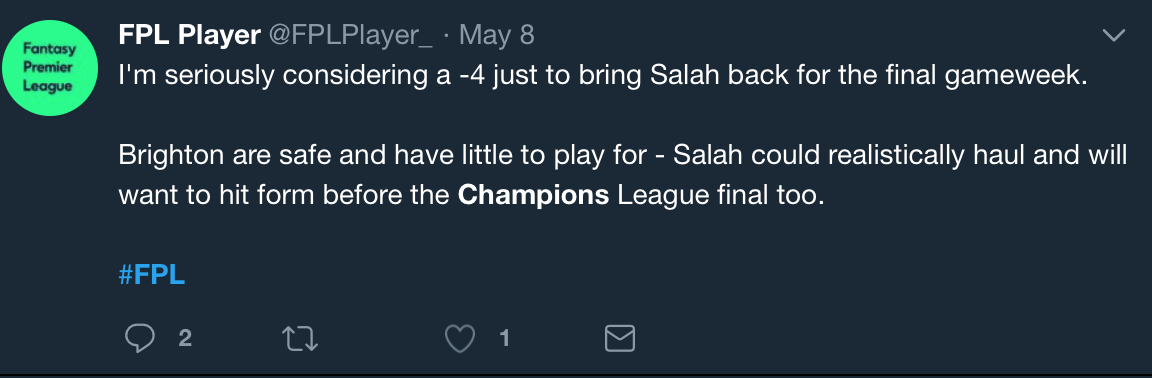Like the tweet with the heart icon
This screenshot has height=378, width=1152.
(x=461, y=338)
